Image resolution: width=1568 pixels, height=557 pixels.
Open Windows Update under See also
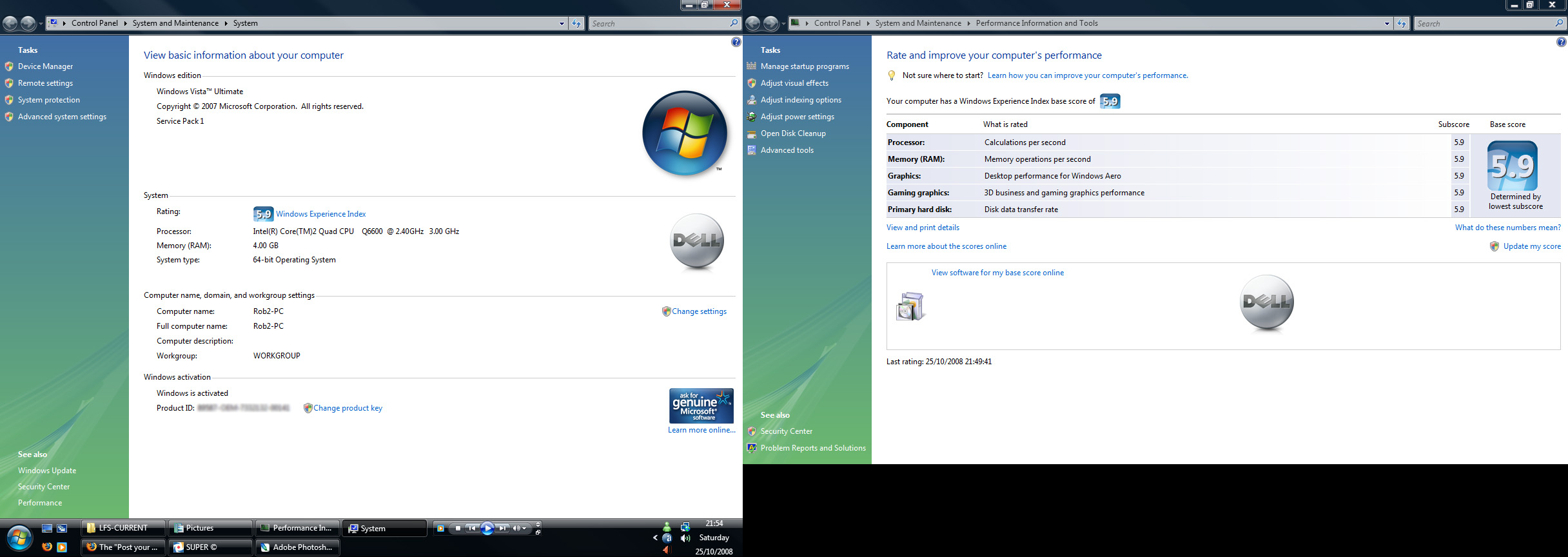pyautogui.click(x=47, y=471)
